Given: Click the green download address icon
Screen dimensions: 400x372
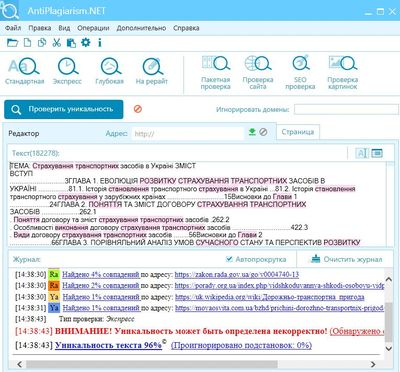Looking at the screenshot, I should 252,132.
